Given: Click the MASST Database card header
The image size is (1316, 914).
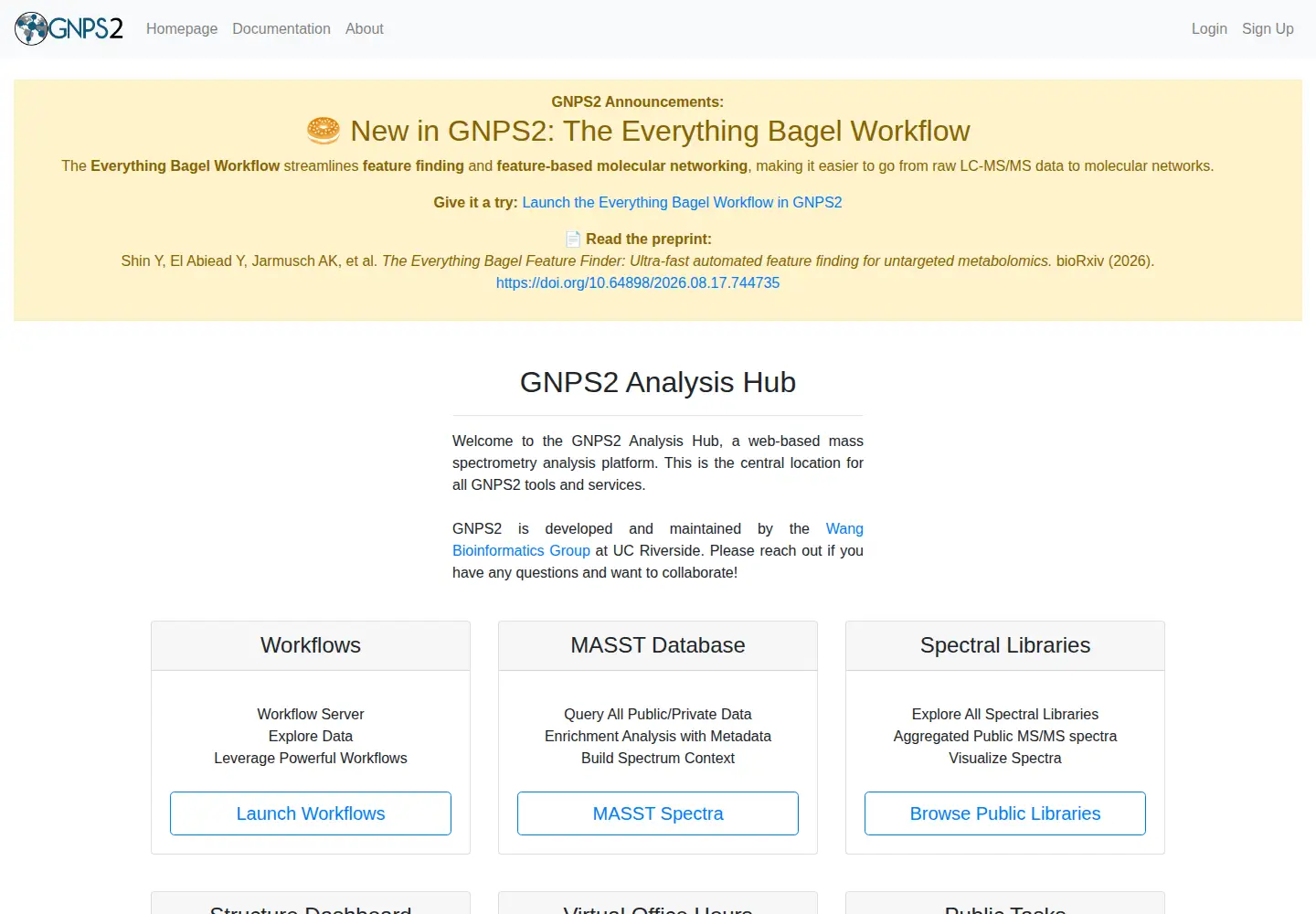Looking at the screenshot, I should tap(658, 645).
